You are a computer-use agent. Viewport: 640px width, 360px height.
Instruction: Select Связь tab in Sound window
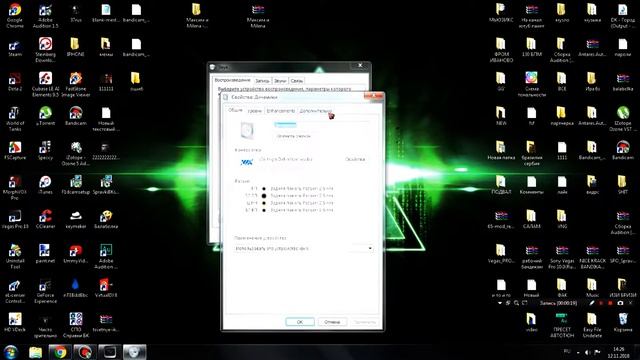297,81
